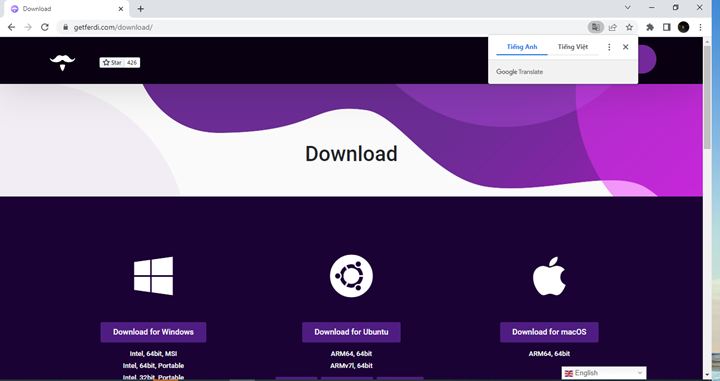Bookmark this page with the star icon
The height and width of the screenshot is (381, 720).
[x=629, y=27]
